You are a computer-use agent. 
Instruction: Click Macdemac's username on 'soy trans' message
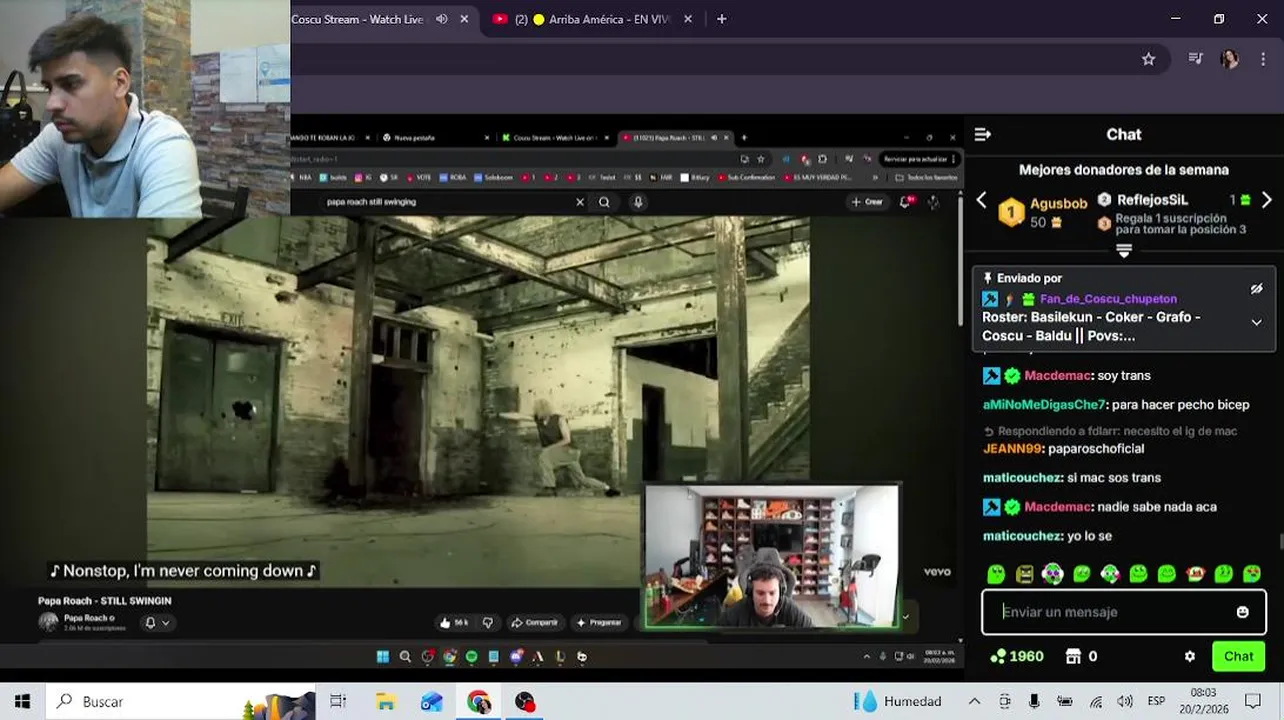(x=1057, y=375)
